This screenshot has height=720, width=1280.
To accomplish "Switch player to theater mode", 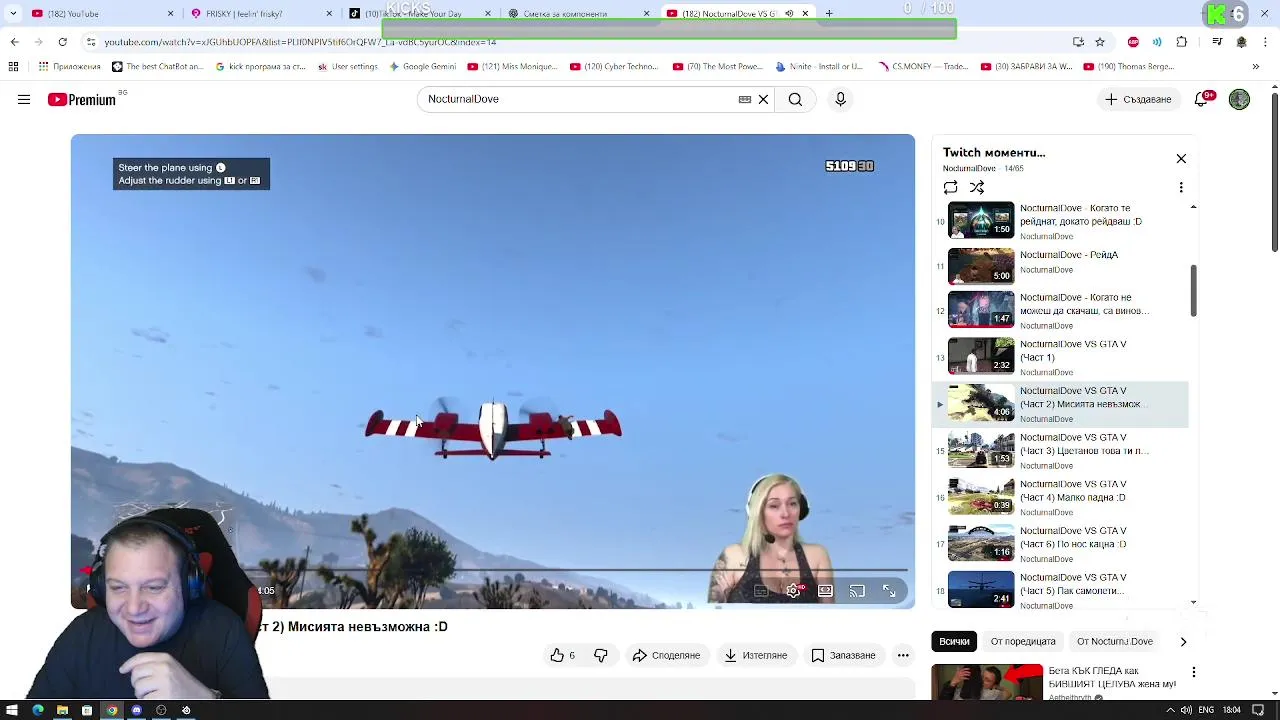I will pyautogui.click(x=825, y=591).
